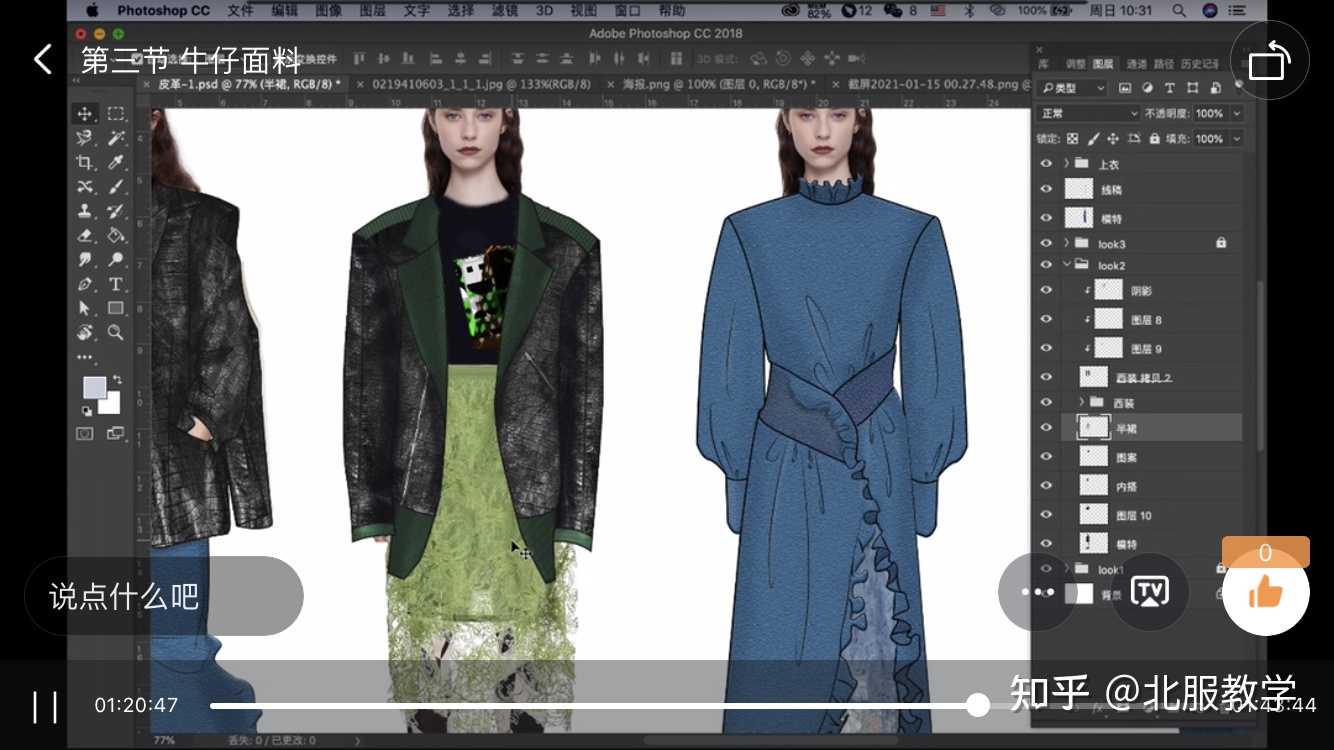Select the Smudge tool
This screenshot has height=750, width=1334.
pos(85,260)
